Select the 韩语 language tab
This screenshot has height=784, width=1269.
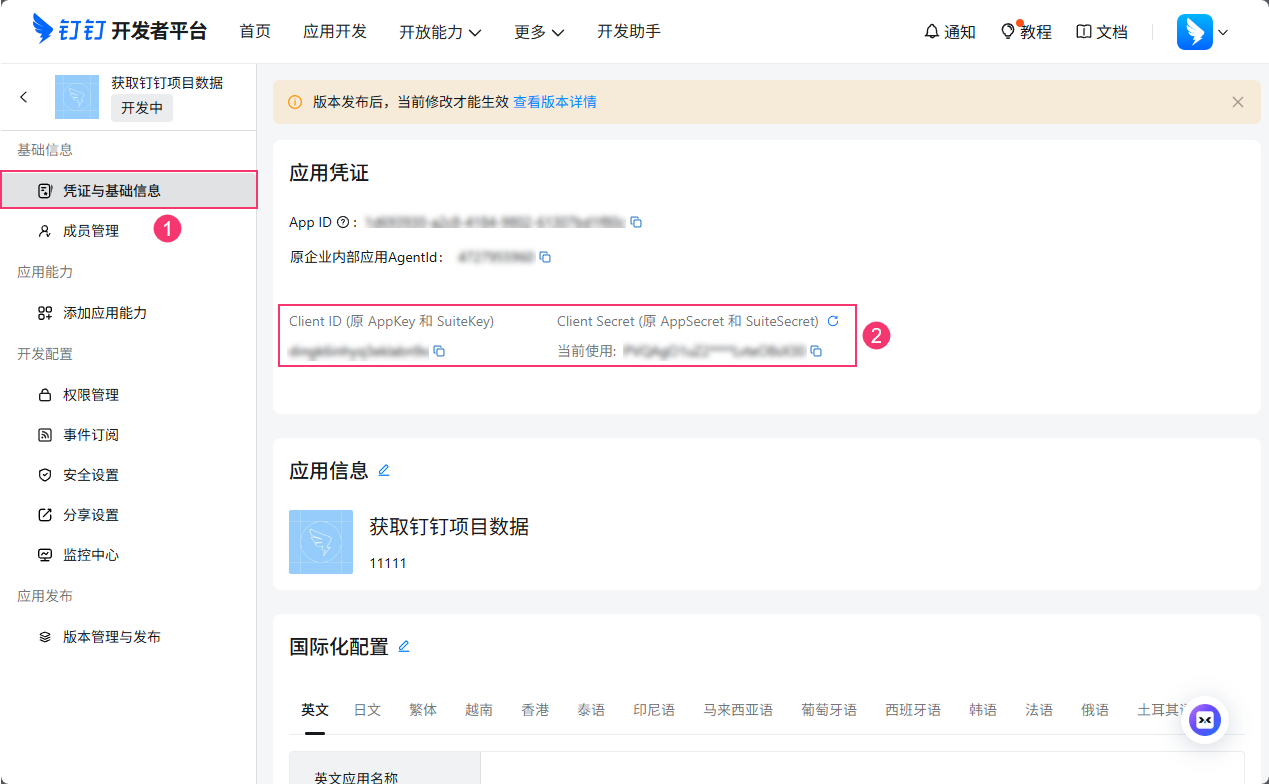click(983, 710)
